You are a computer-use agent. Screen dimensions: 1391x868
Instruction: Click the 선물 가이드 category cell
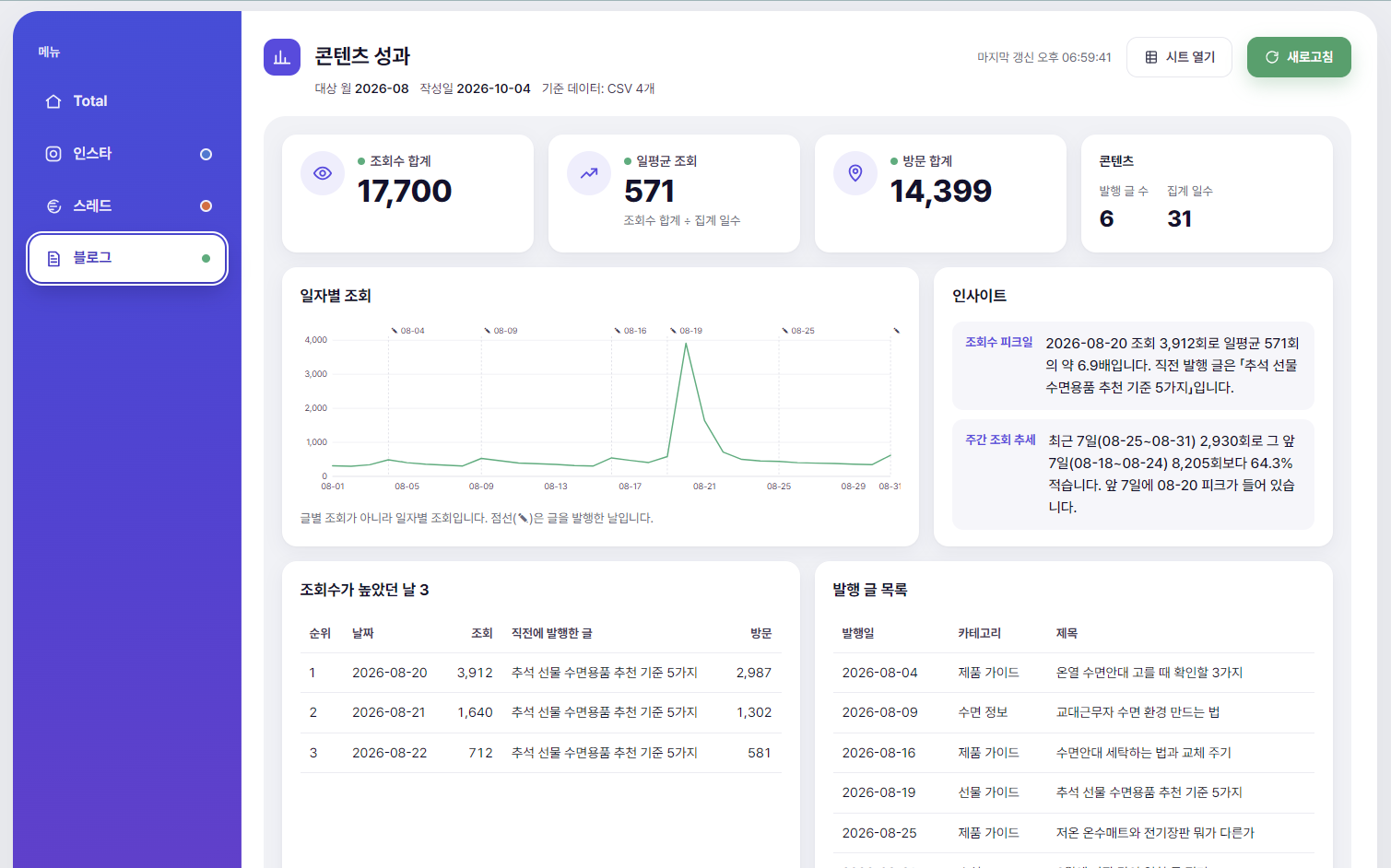988,792
